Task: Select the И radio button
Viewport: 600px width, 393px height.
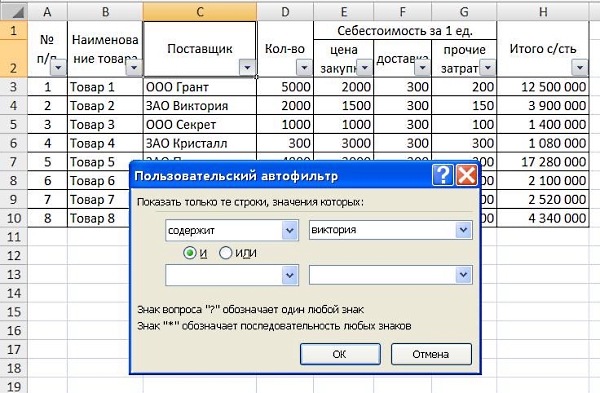Action: click(x=190, y=253)
